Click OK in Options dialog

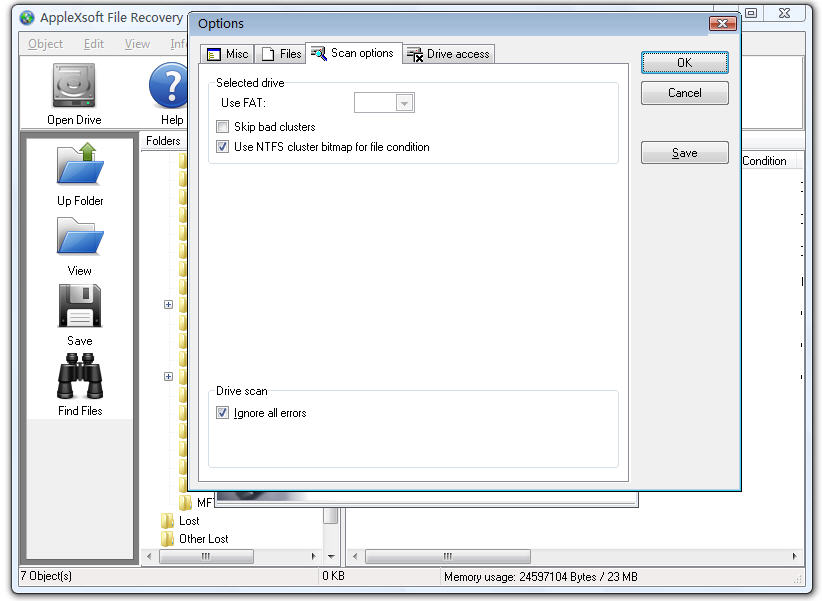pos(685,63)
